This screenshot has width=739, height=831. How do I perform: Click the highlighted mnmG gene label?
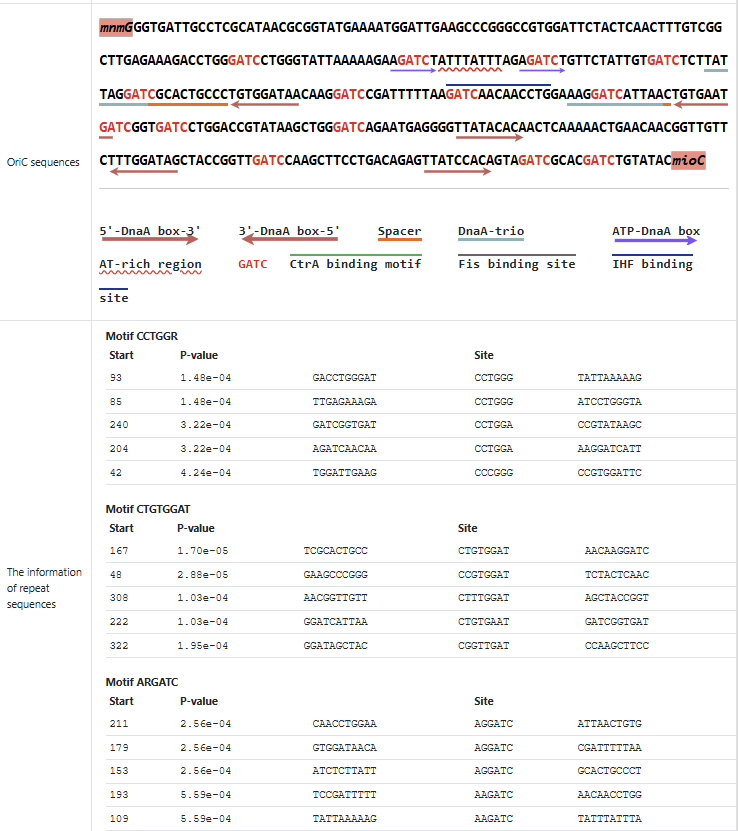point(116,28)
